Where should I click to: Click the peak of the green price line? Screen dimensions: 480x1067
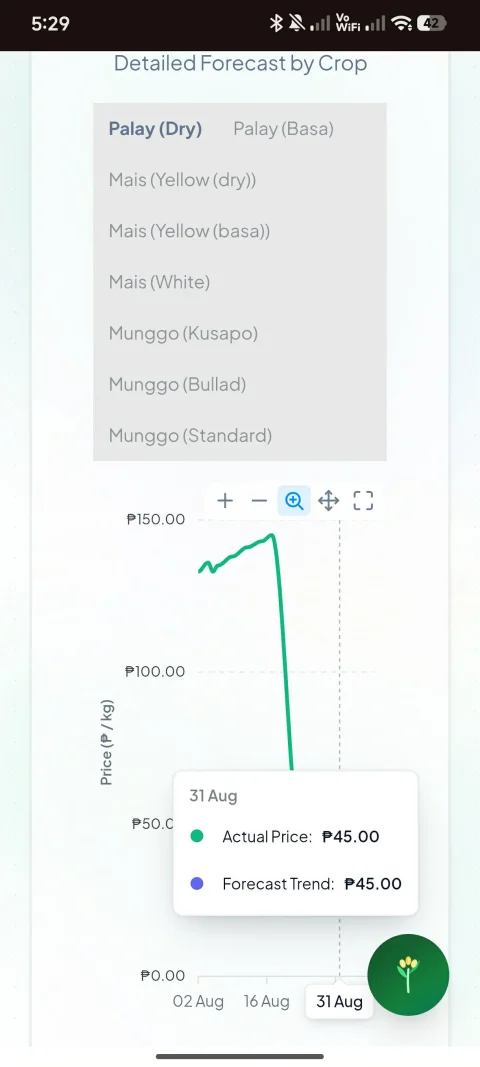[x=273, y=535]
